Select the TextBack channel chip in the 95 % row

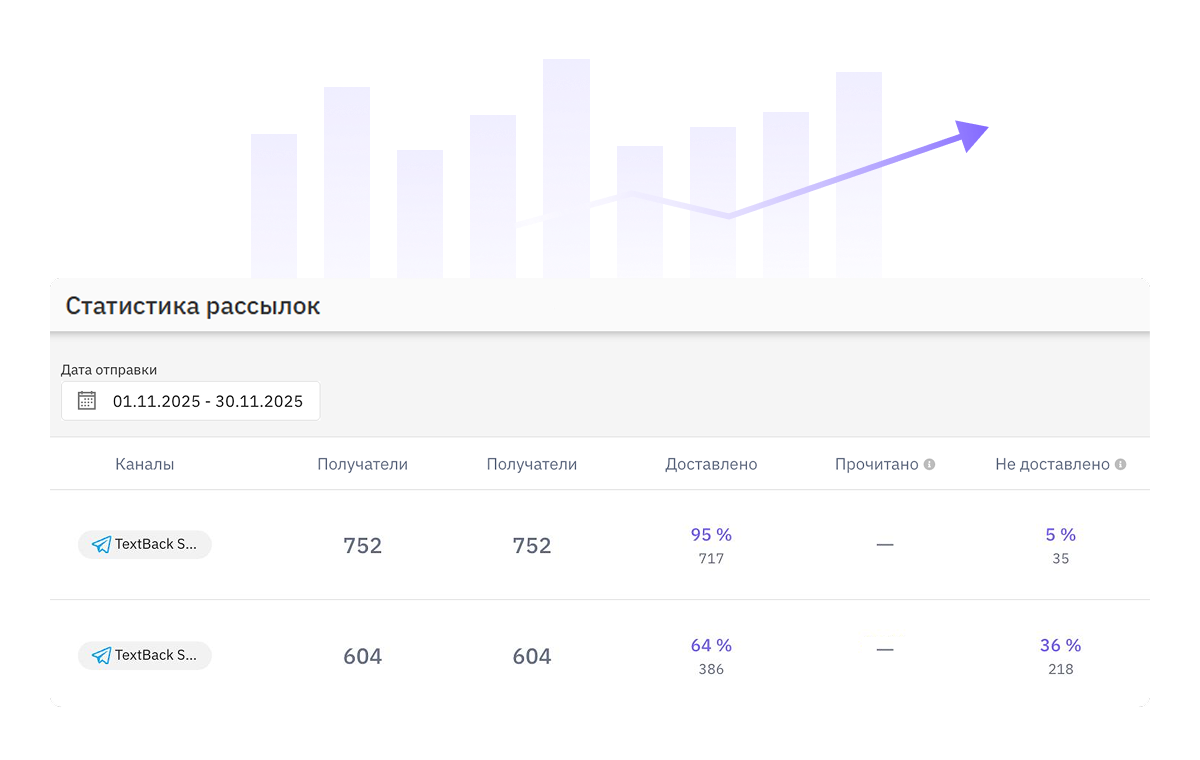click(145, 545)
